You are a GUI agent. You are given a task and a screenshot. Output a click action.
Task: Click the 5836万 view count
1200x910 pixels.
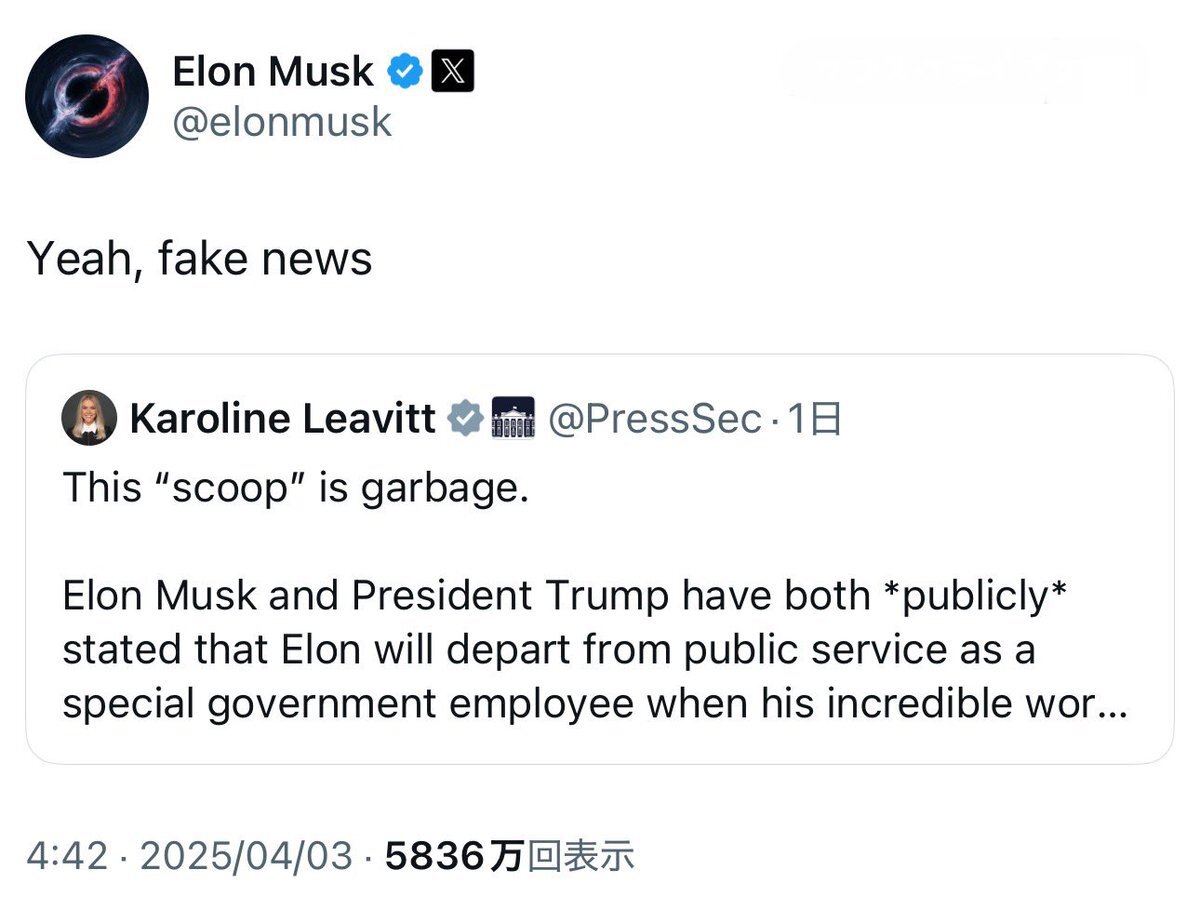point(454,856)
